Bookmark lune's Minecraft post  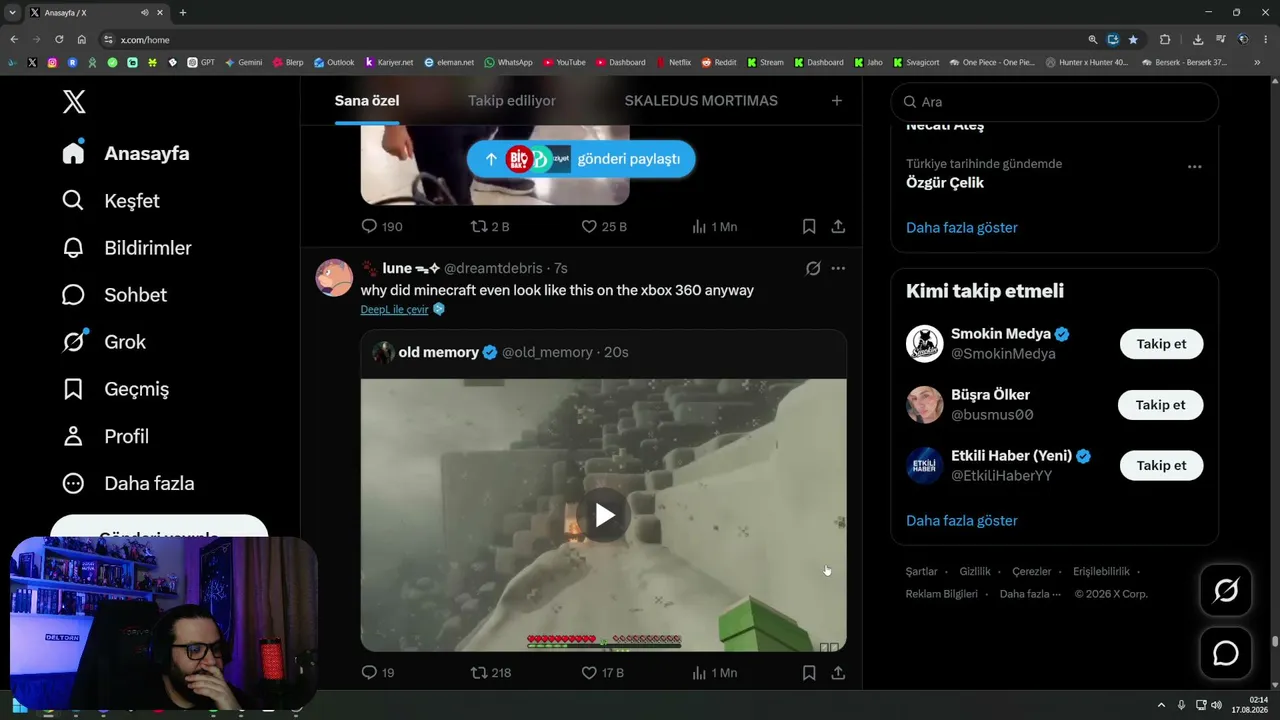[x=809, y=673]
